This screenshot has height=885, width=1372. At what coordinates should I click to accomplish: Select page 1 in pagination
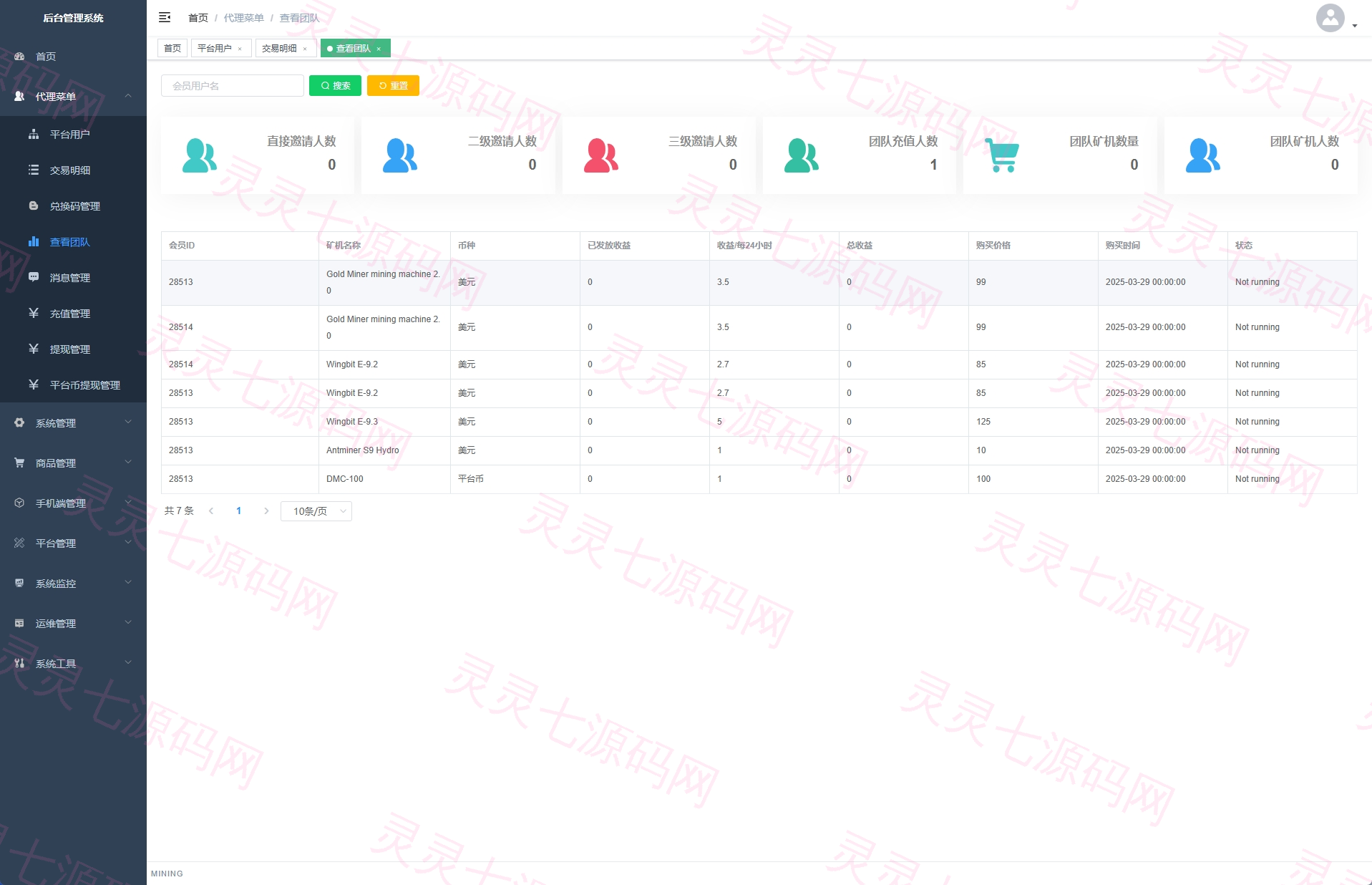[x=238, y=511]
